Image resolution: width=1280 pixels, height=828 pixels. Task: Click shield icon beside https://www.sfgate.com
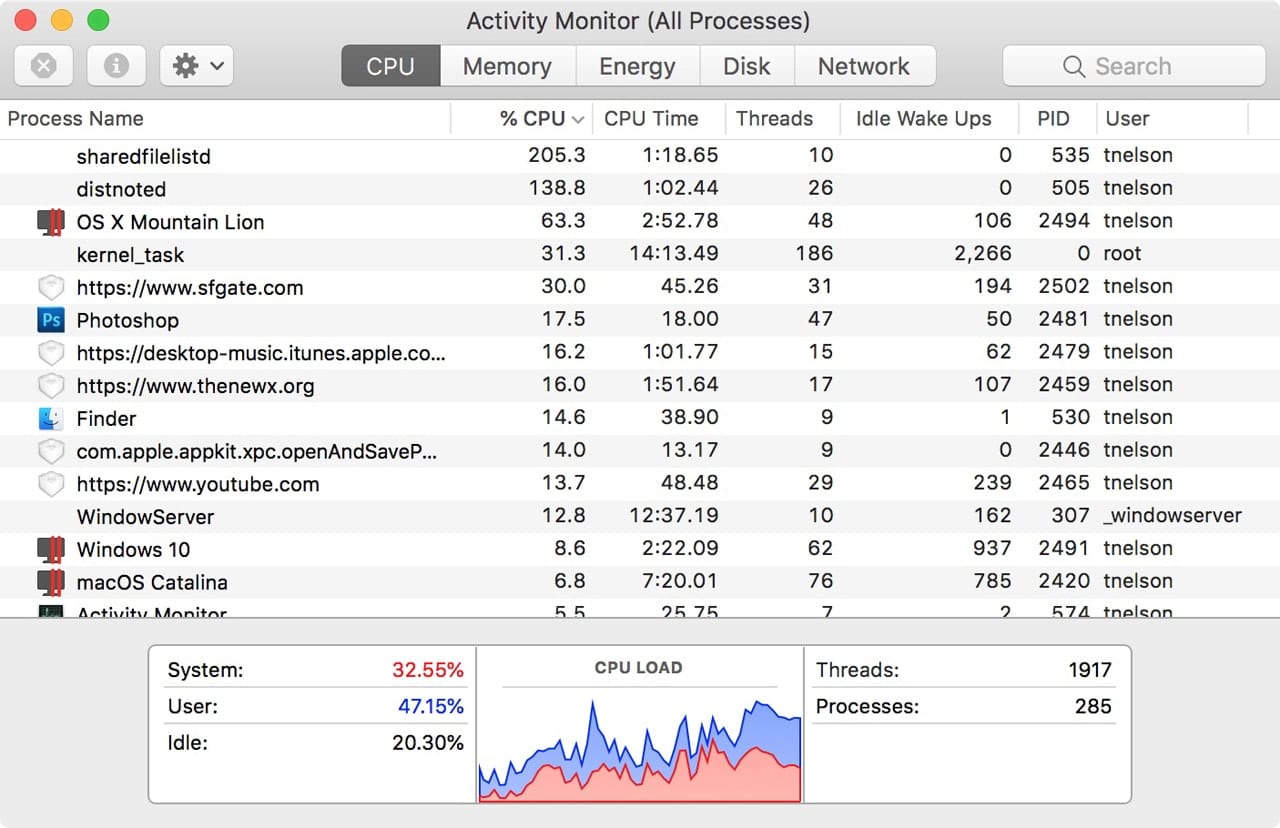click(x=50, y=288)
